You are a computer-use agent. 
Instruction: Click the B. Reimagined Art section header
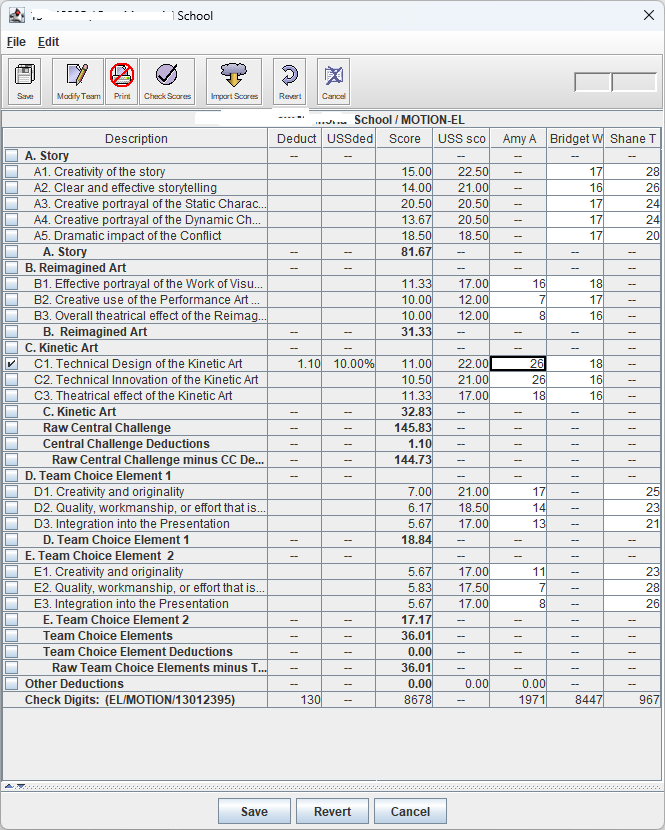click(x=75, y=268)
